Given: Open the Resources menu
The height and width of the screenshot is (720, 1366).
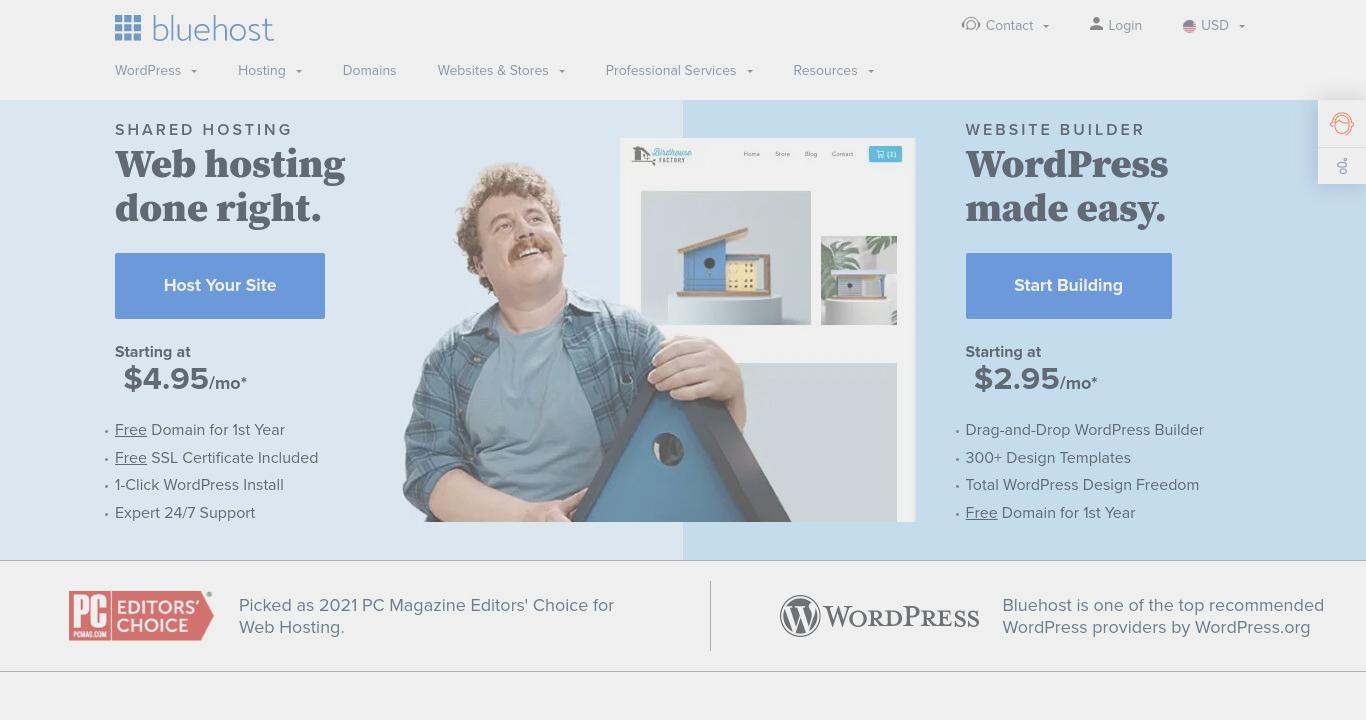Looking at the screenshot, I should click(x=825, y=70).
